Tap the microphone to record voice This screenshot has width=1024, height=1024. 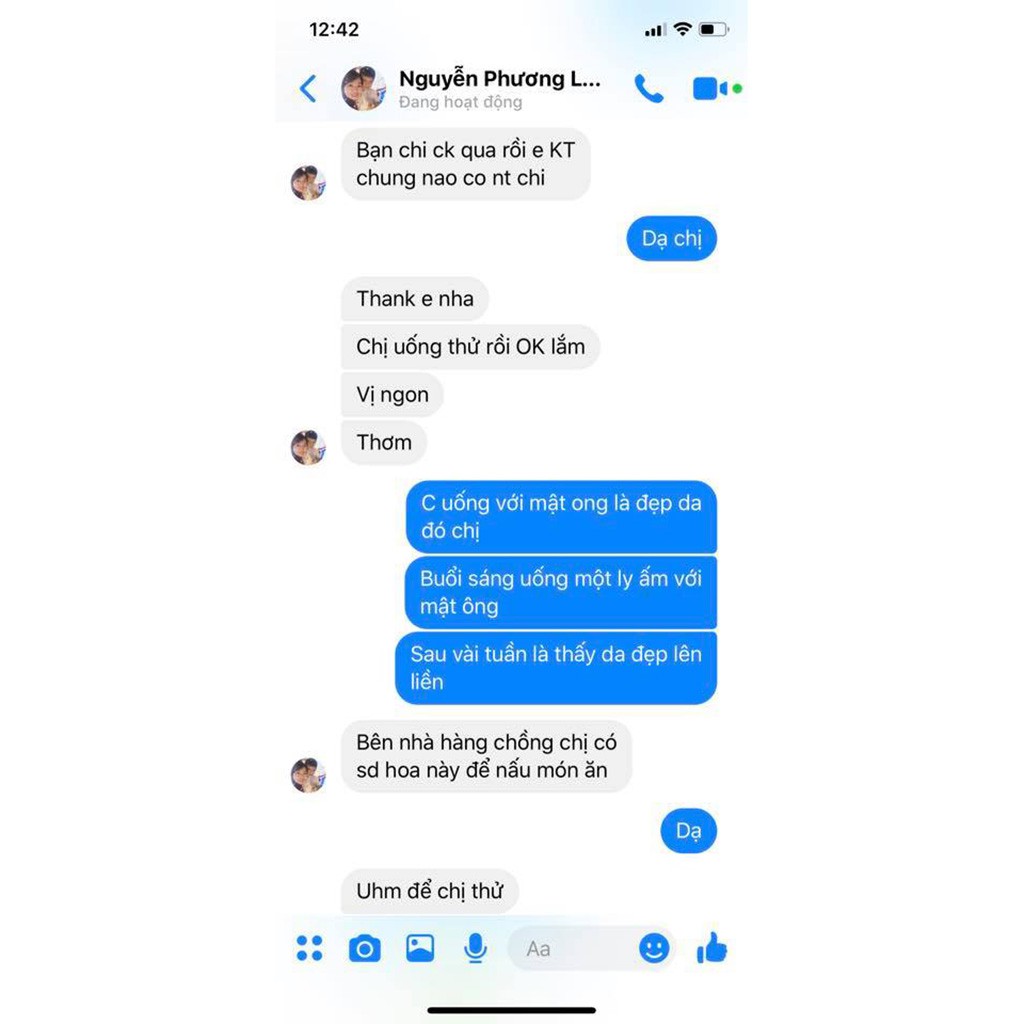(475, 948)
